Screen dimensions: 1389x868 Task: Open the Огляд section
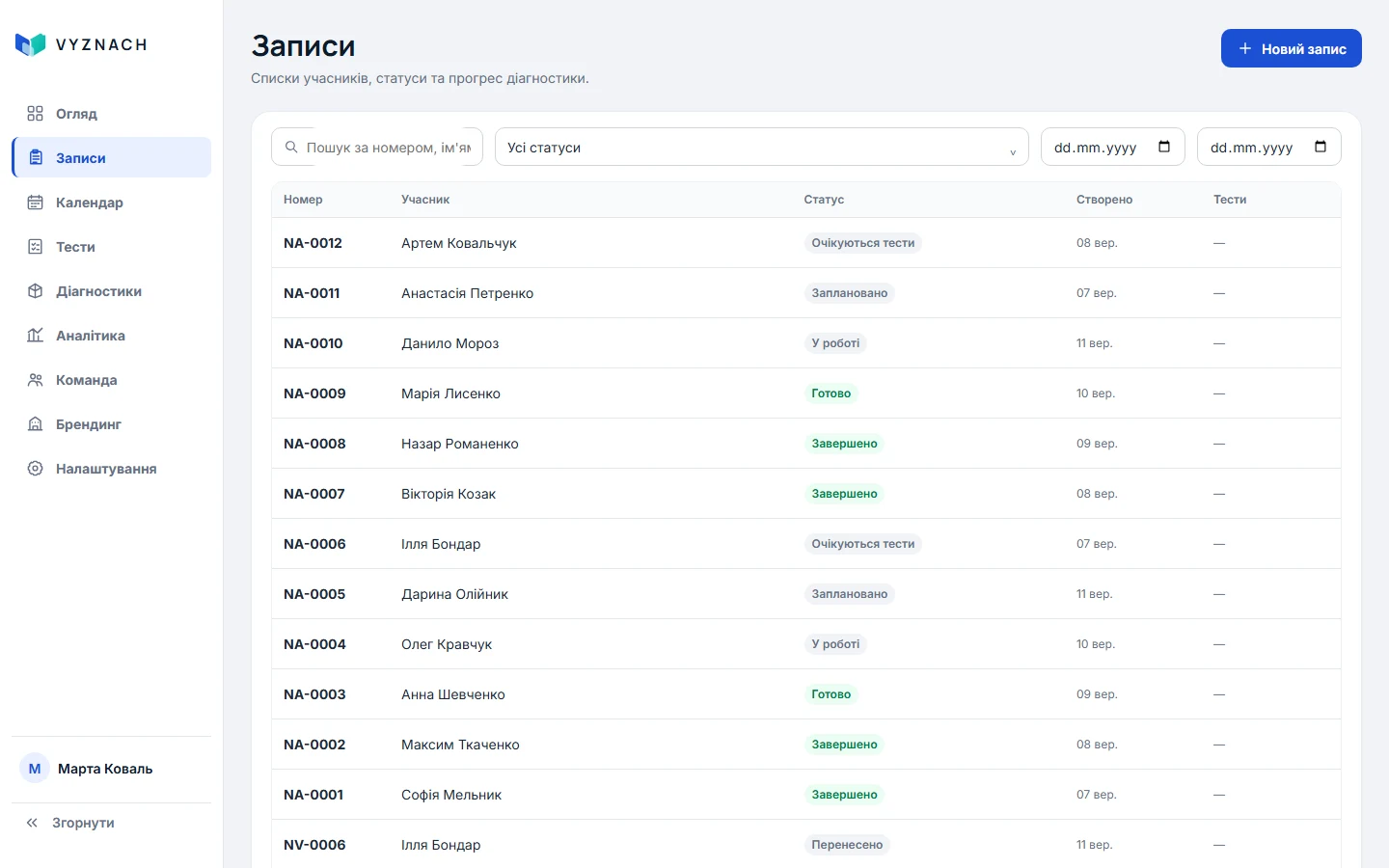(x=112, y=114)
